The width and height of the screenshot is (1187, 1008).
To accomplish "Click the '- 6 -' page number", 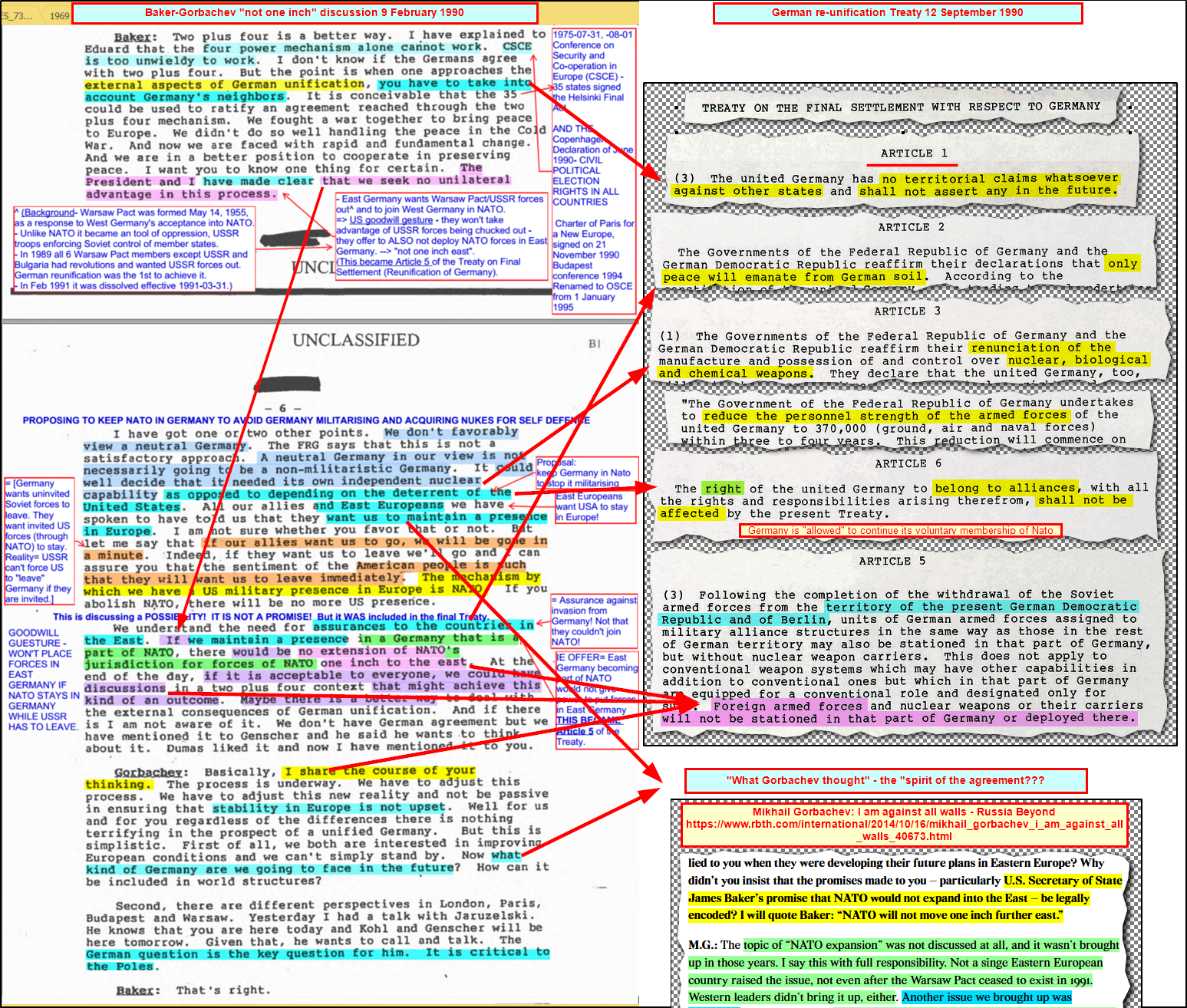I will (x=282, y=409).
